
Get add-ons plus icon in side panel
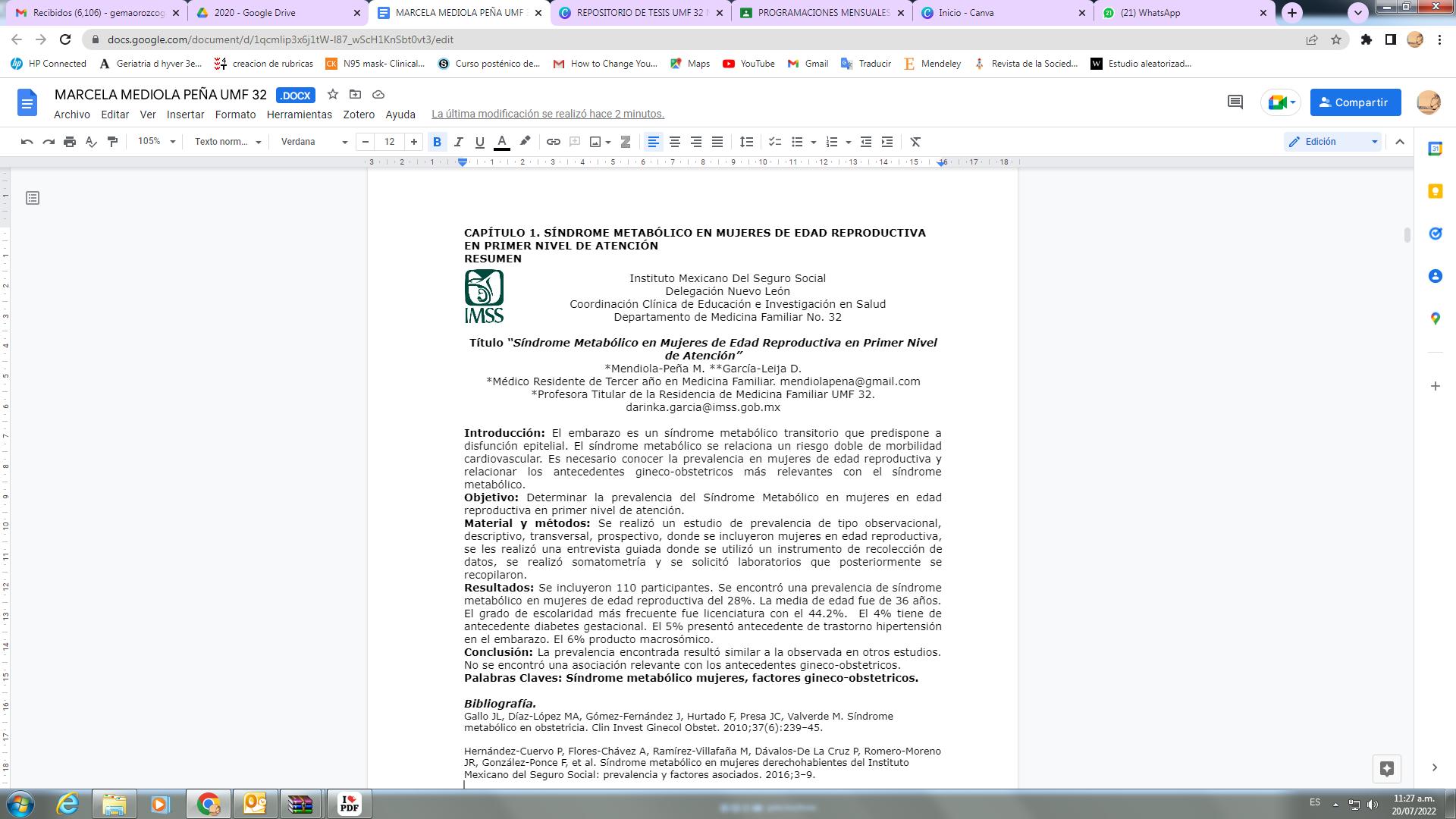[1435, 387]
